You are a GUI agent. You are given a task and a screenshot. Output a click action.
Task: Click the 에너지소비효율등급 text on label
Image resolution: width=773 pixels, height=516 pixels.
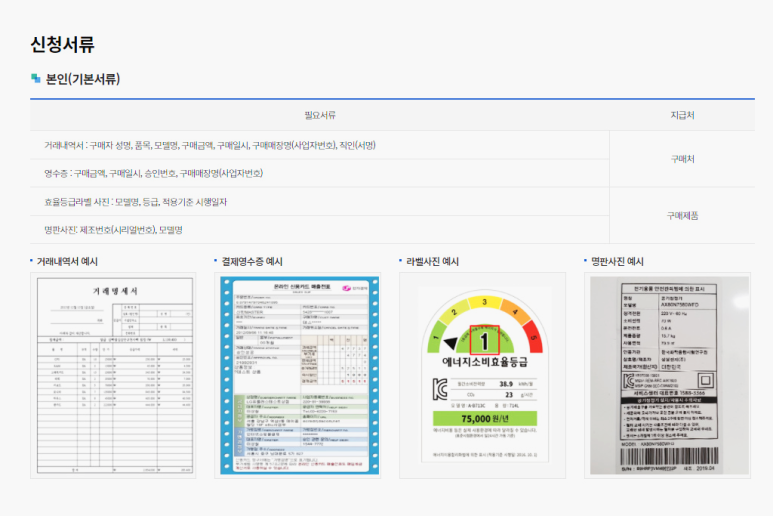485,362
